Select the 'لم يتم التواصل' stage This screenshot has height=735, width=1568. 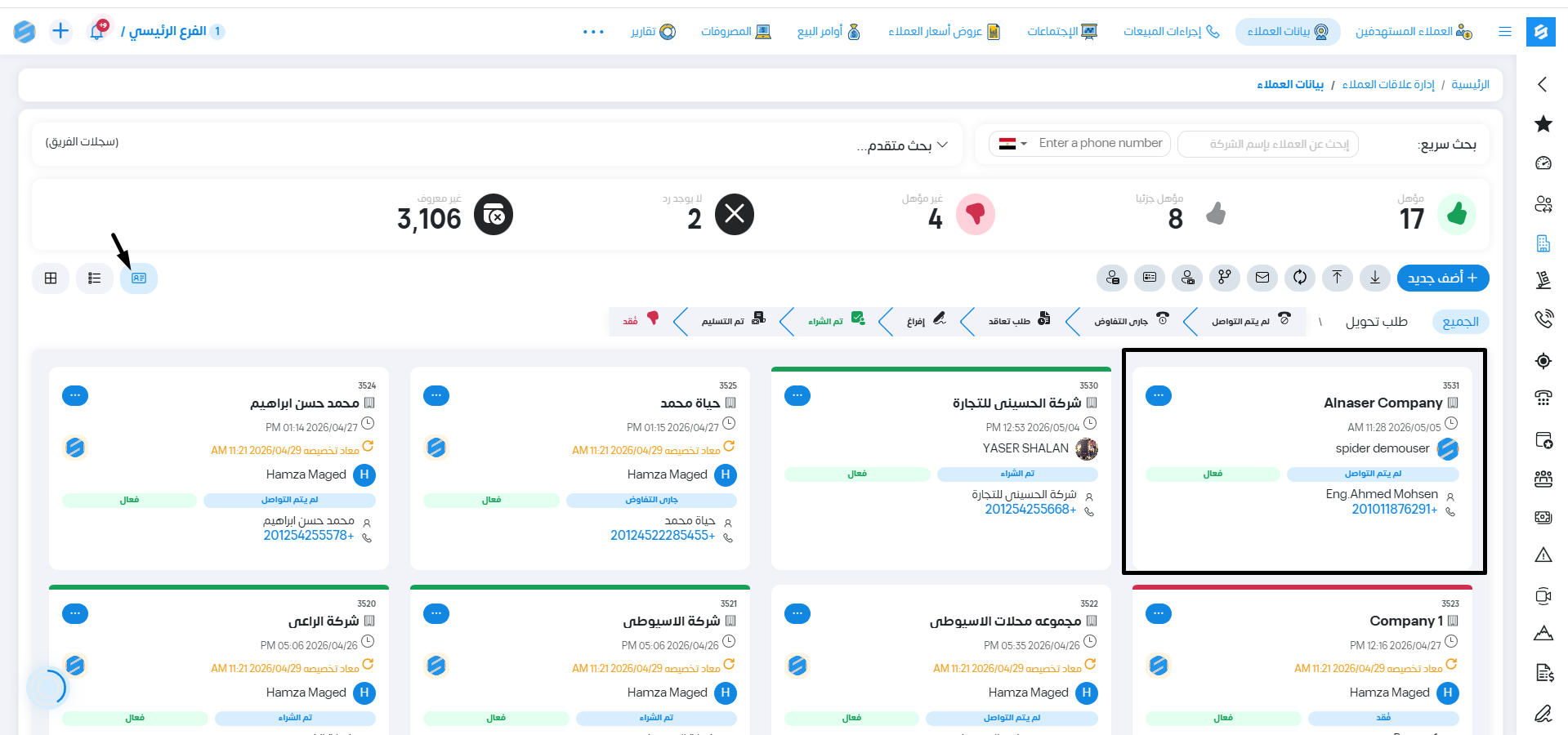(x=1251, y=320)
